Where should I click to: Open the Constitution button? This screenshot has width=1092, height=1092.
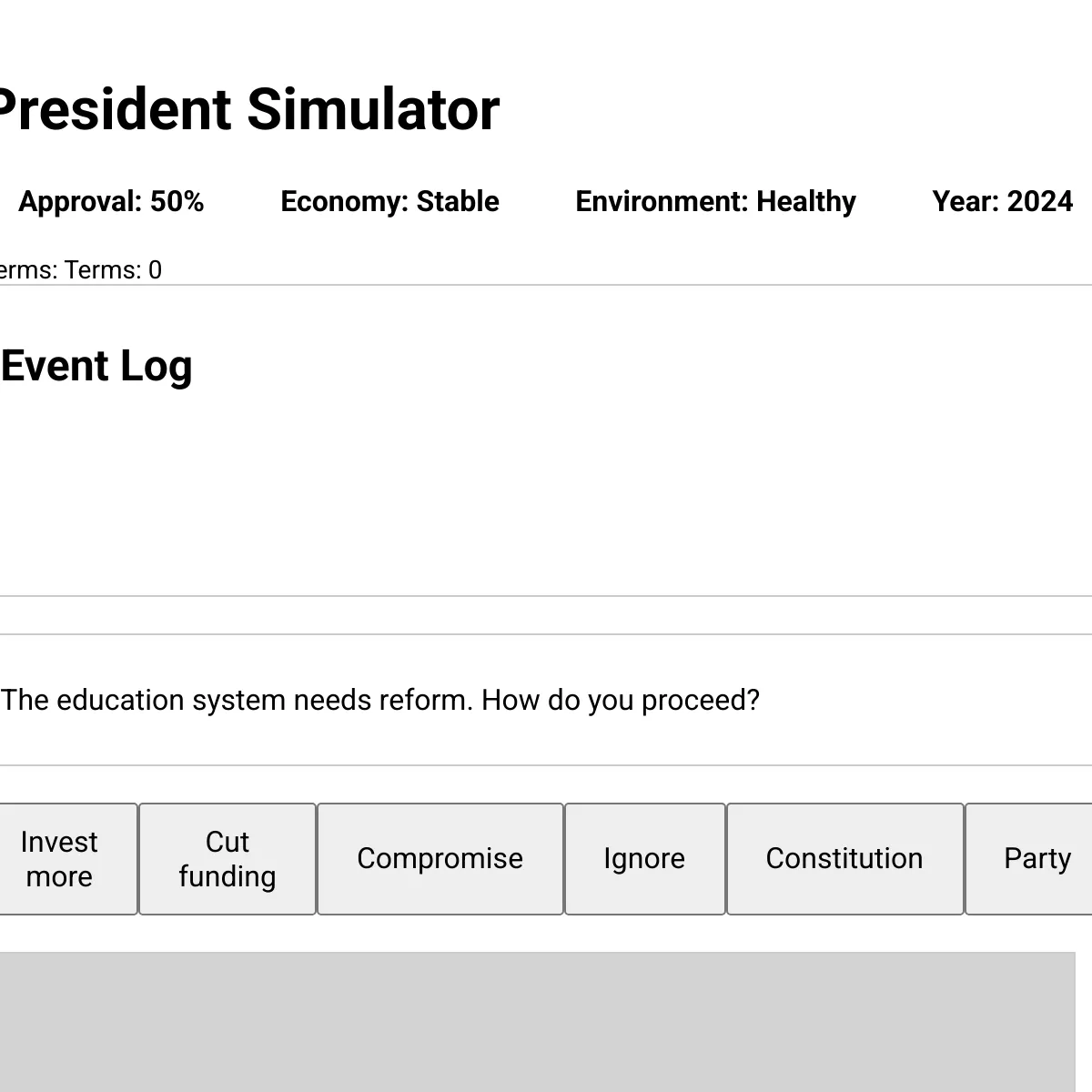point(845,859)
